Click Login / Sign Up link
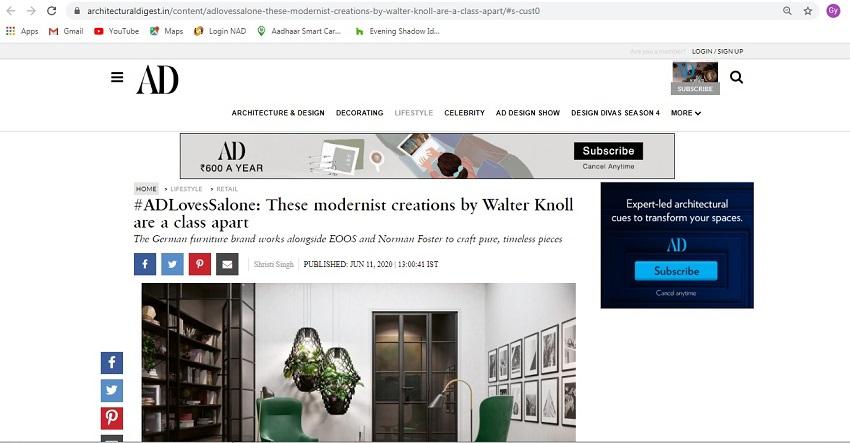 pos(717,52)
